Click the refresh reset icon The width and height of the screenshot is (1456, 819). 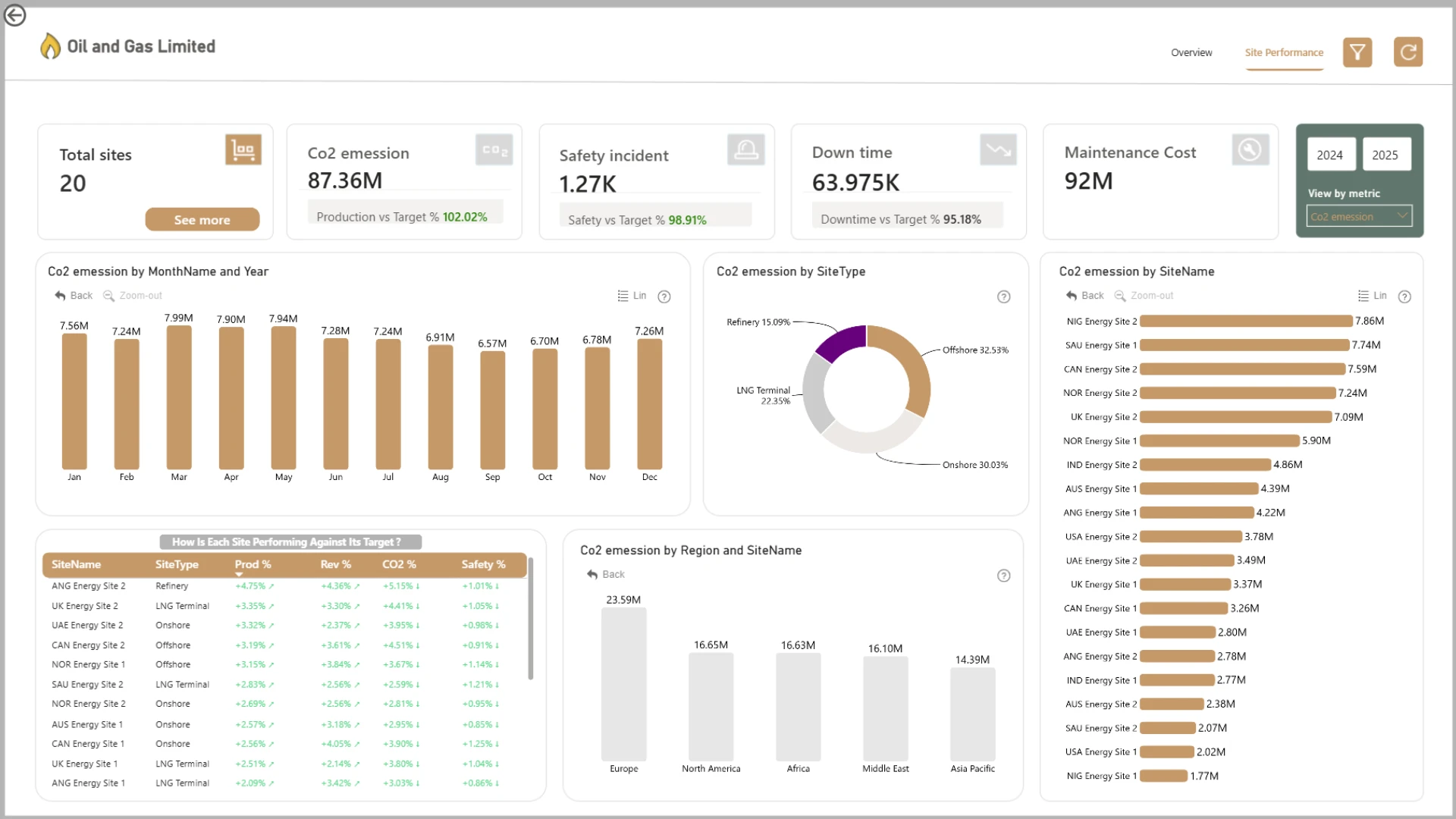tap(1408, 52)
